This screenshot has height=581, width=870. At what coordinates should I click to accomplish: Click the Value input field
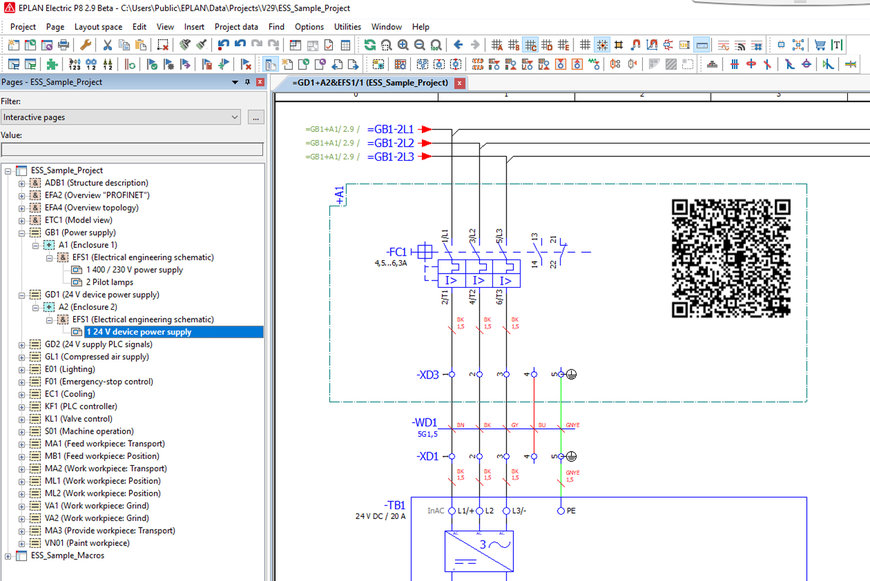coord(132,150)
